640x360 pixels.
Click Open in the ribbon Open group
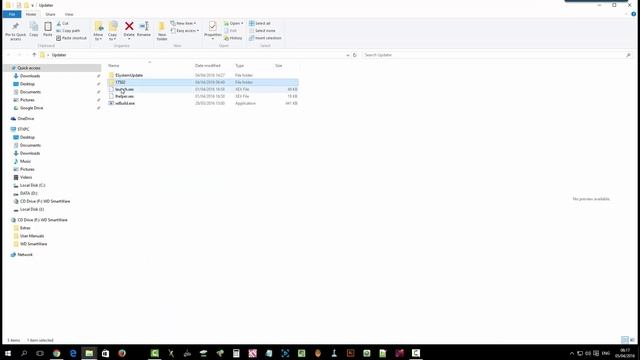coord(233,23)
